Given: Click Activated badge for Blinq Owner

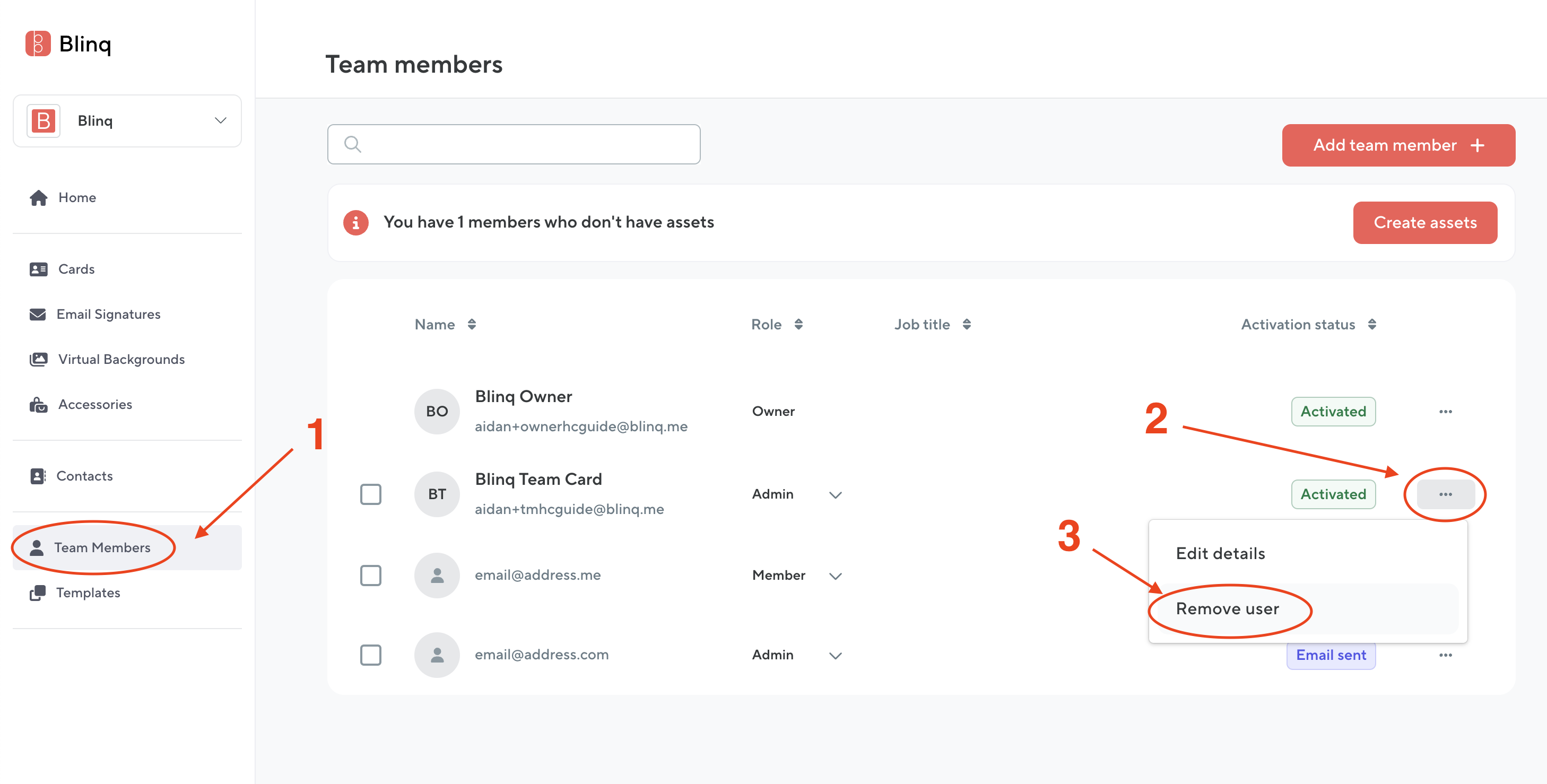Looking at the screenshot, I should [x=1333, y=412].
